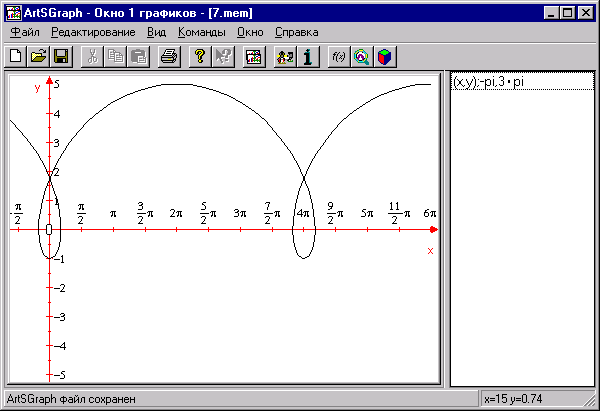Click the magnifier zoom graph icon
600x411 pixels.
[x=361, y=57]
